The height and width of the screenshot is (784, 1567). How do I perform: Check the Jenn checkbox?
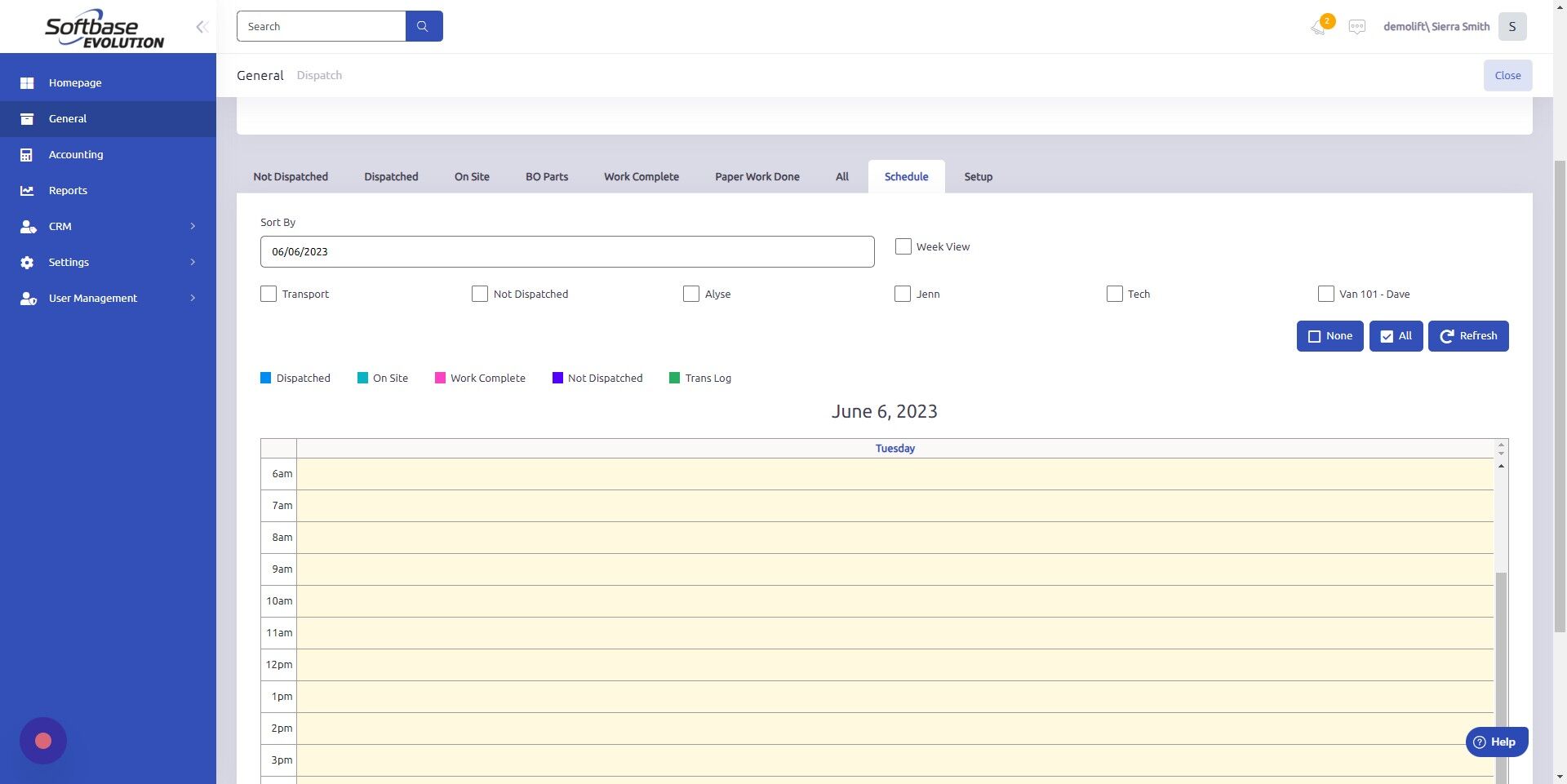click(x=903, y=294)
